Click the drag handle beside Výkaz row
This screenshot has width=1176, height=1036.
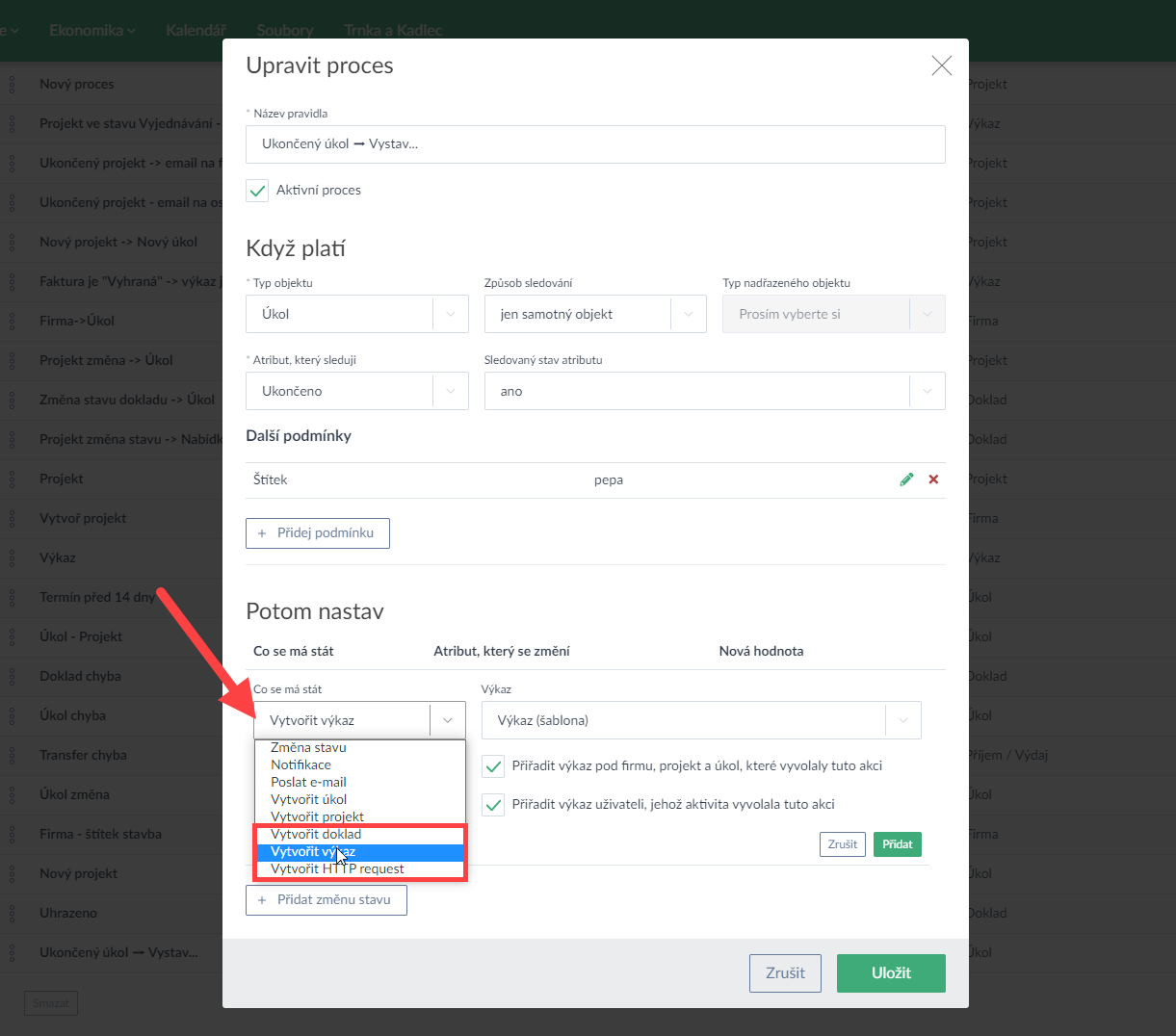click(12, 557)
